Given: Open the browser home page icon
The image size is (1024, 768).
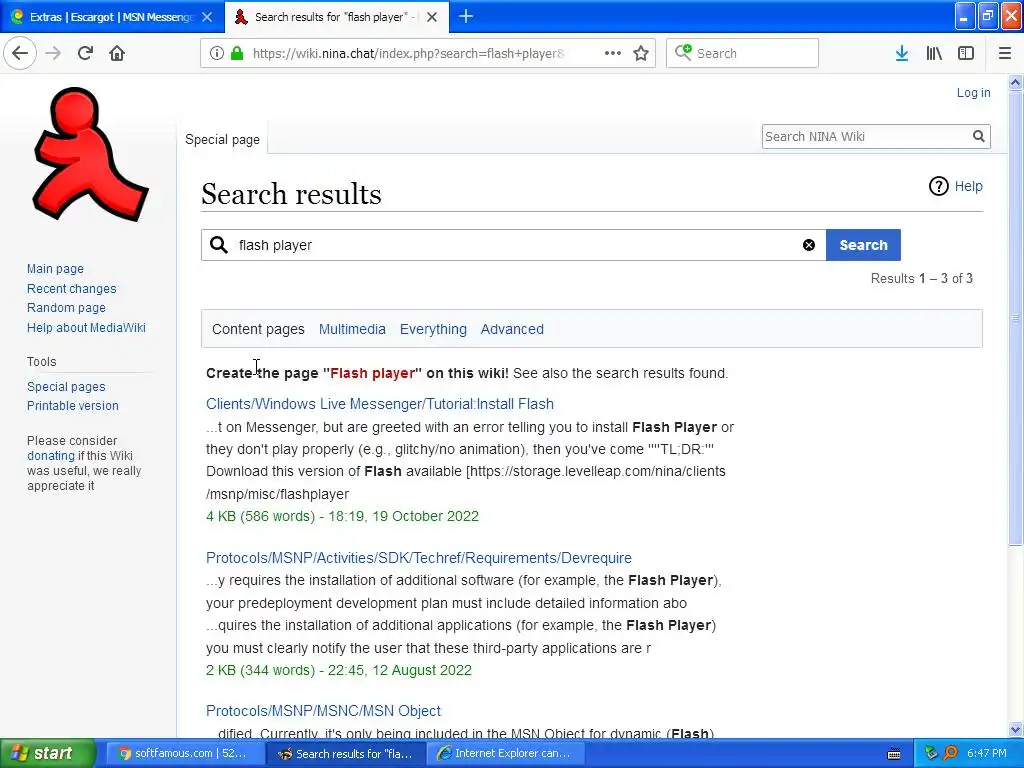Looking at the screenshot, I should pyautogui.click(x=117, y=53).
